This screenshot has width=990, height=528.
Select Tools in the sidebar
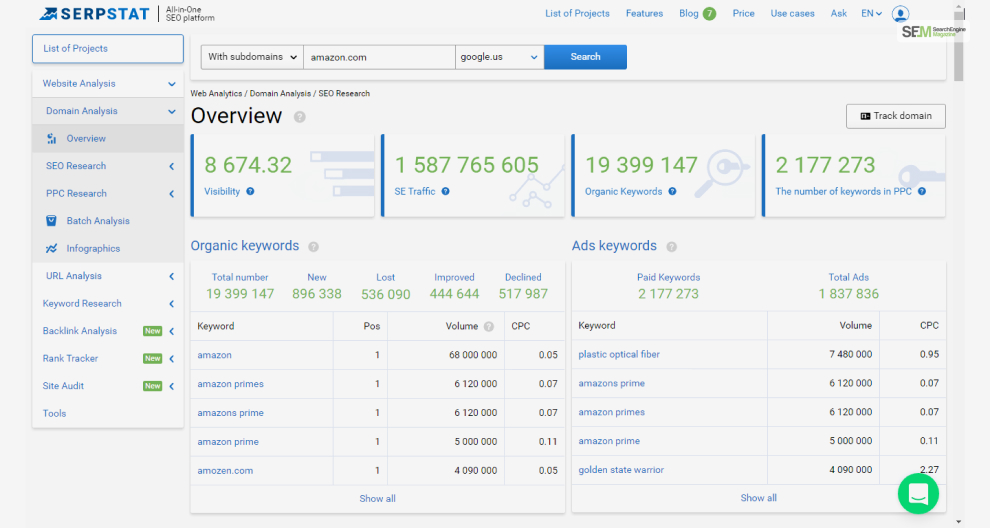[x=54, y=413]
